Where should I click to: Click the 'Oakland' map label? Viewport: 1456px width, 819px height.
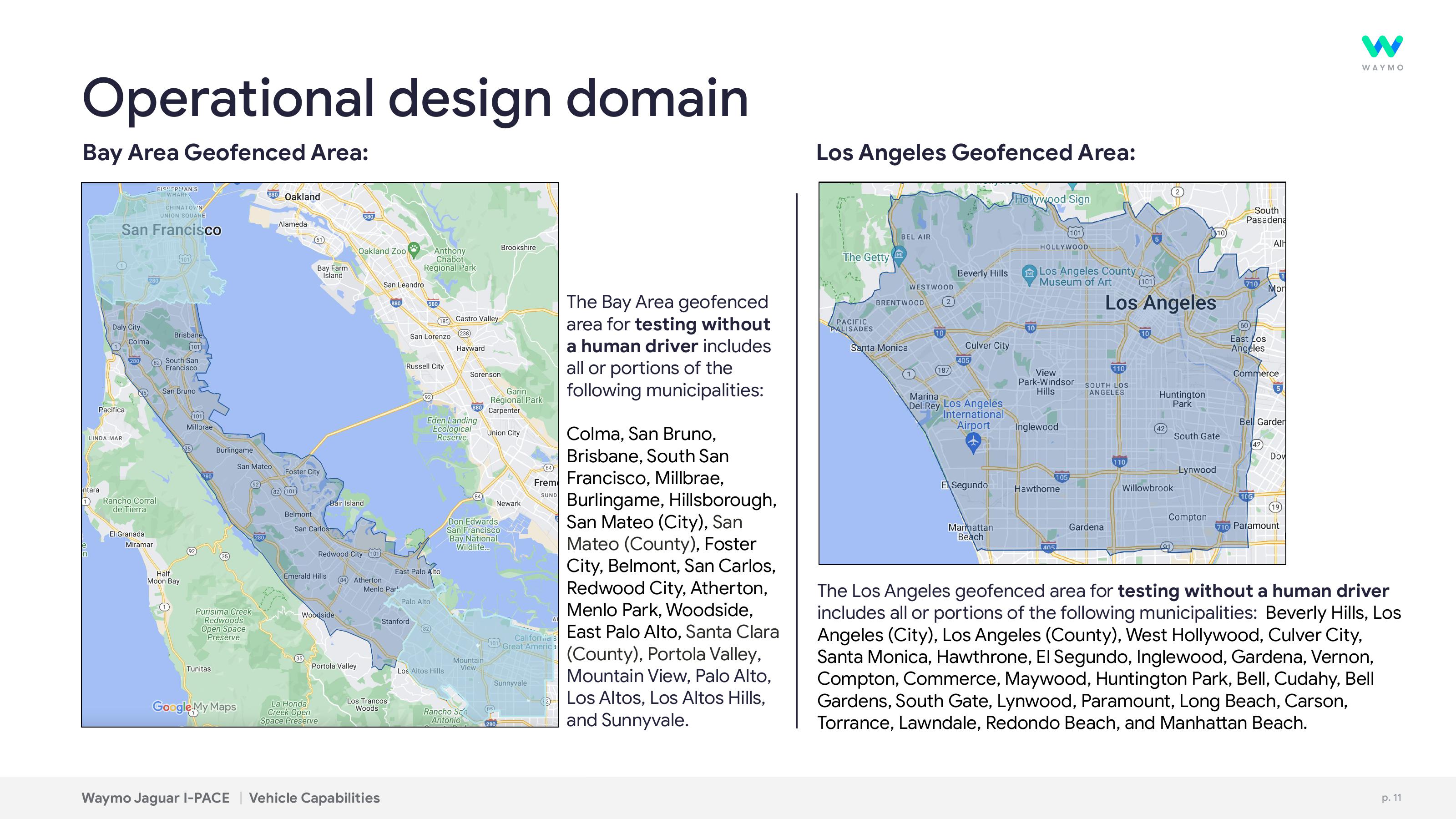click(302, 197)
